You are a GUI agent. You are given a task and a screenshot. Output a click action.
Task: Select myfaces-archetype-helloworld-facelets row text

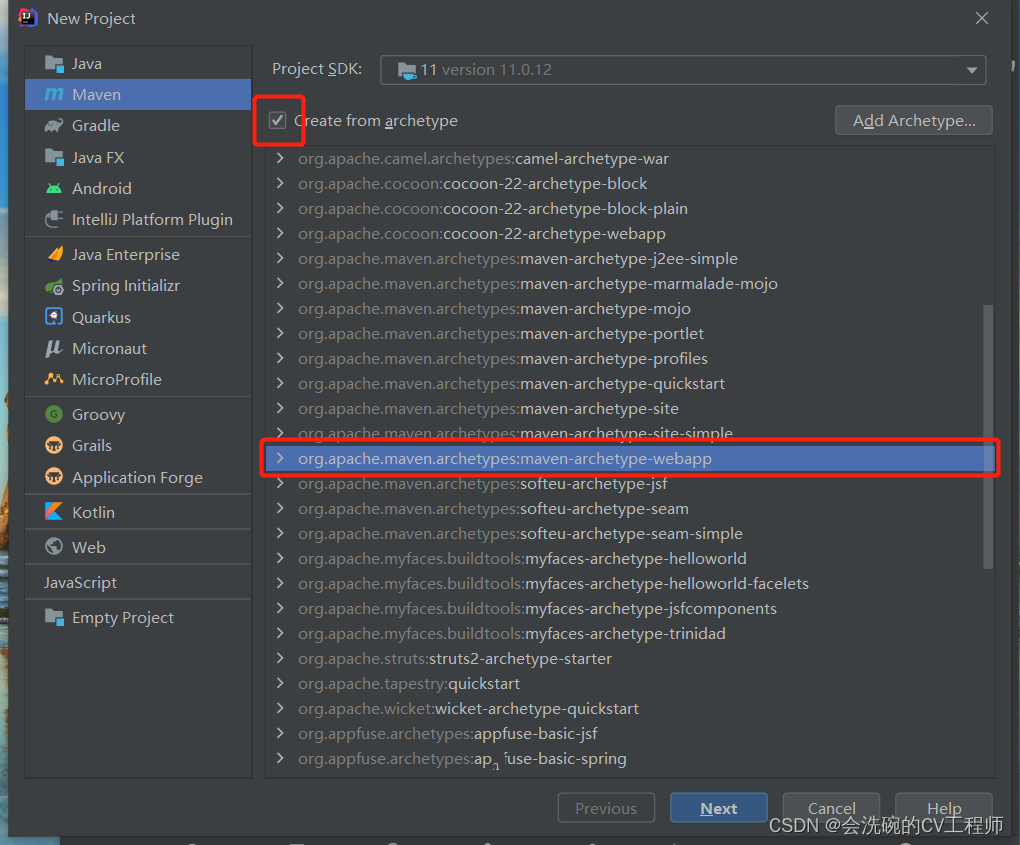click(x=554, y=583)
